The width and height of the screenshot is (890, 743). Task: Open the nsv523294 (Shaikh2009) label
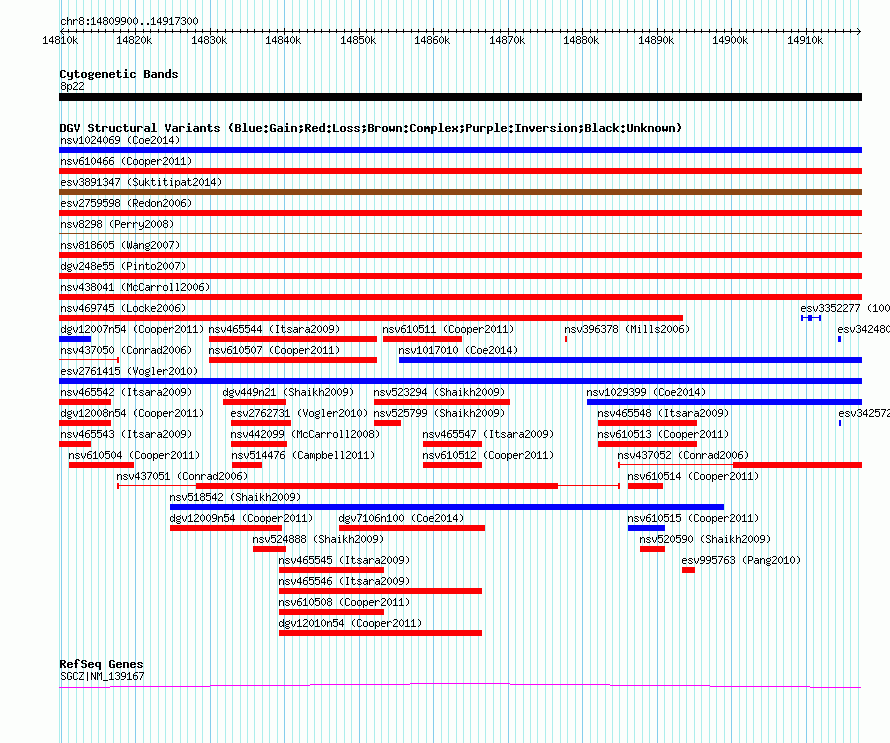[x=439, y=392]
